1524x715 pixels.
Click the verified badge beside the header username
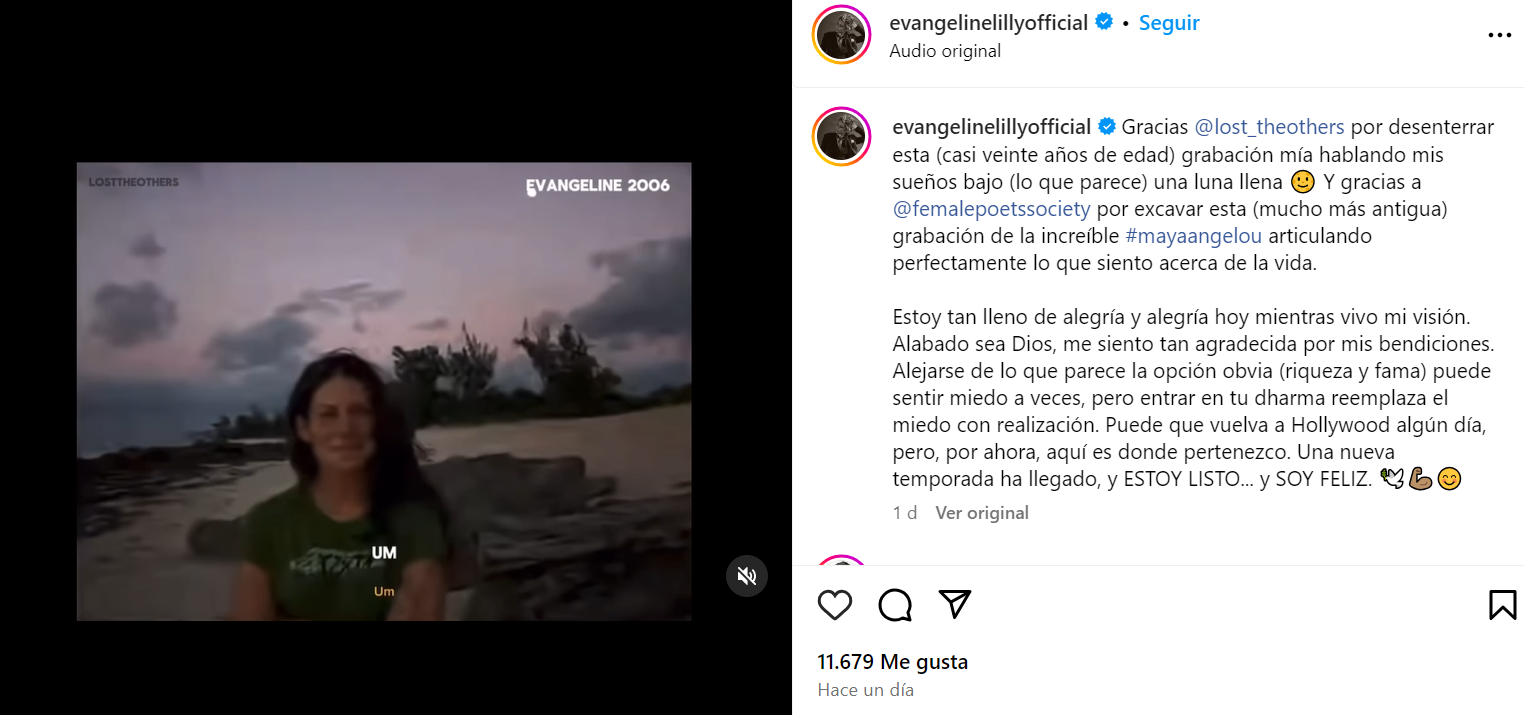1105,22
